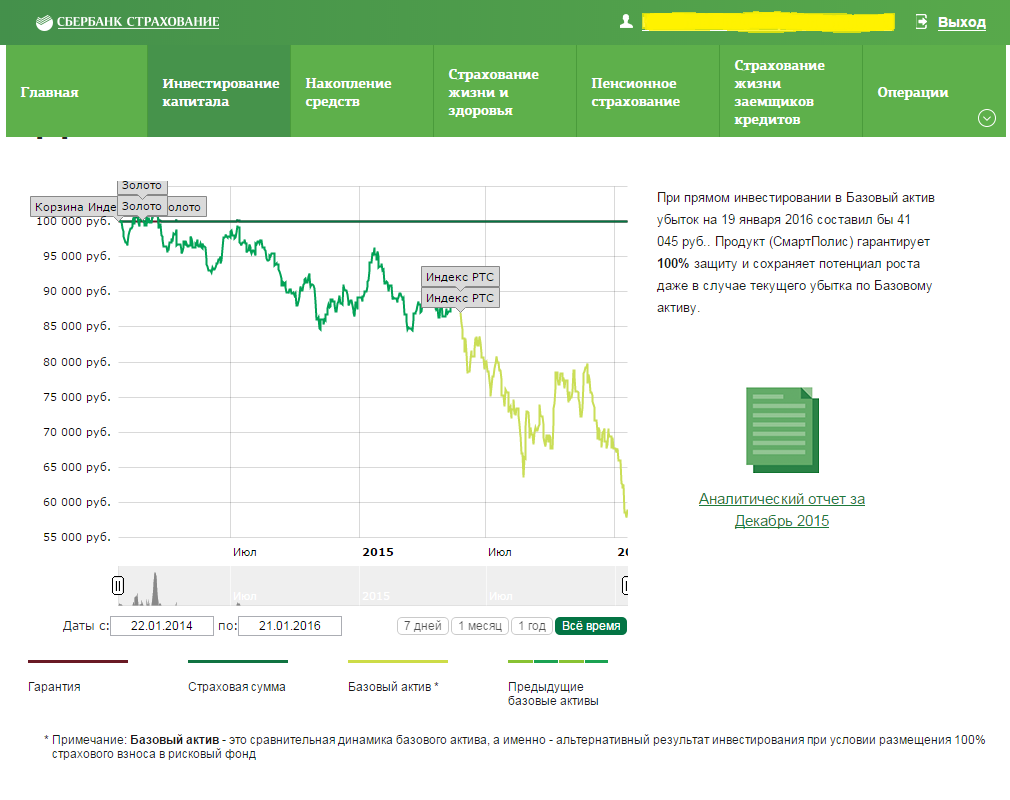Click the start date field 22.01.2014

pyautogui.click(x=162, y=626)
